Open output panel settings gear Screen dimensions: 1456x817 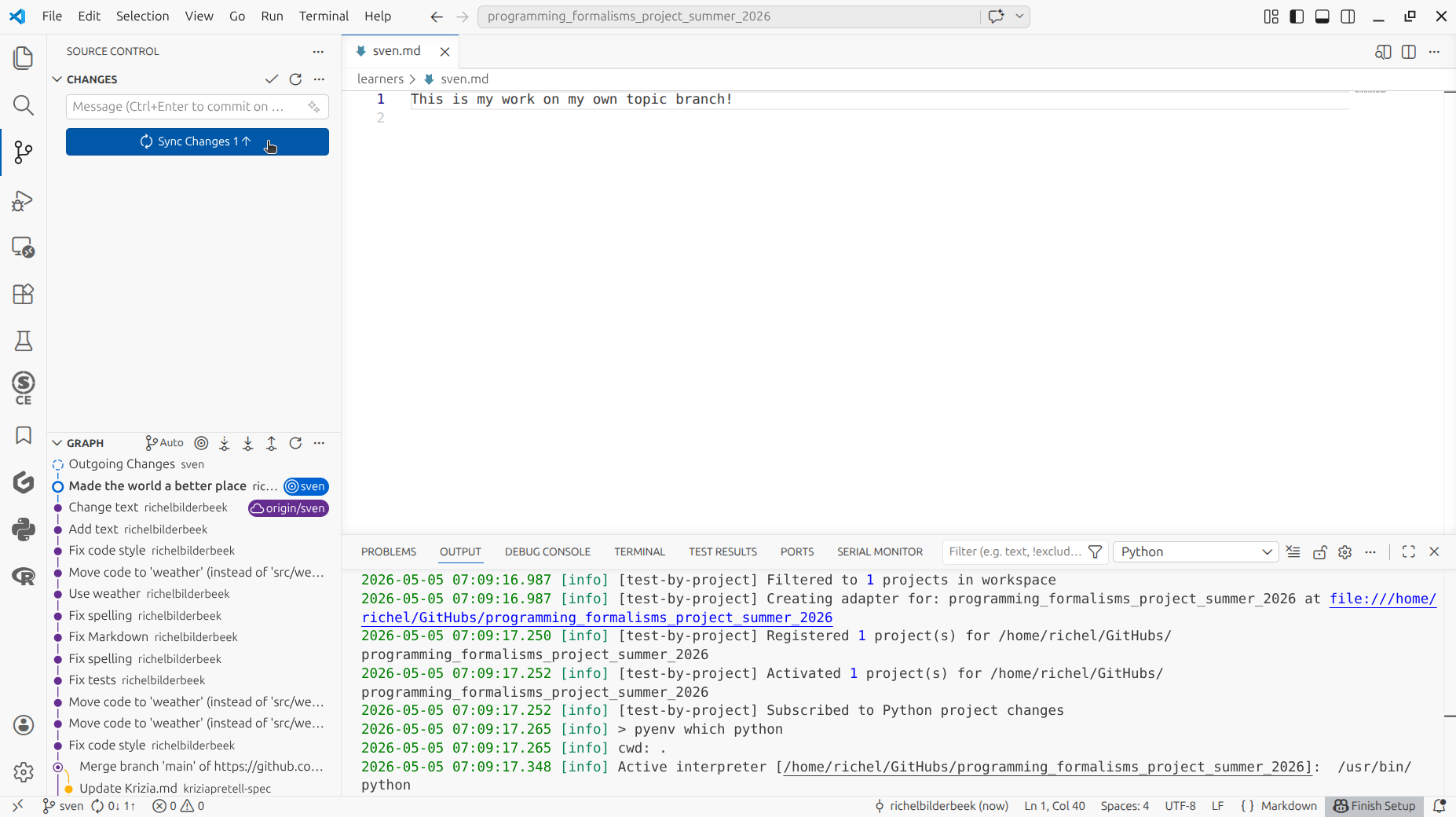[1344, 551]
